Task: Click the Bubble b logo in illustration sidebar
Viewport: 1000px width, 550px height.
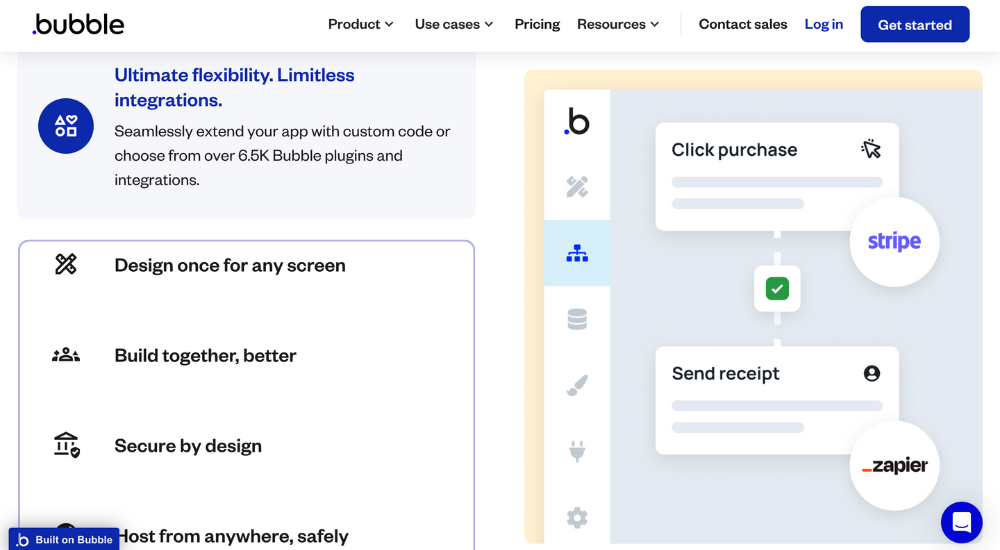Action: coord(577,121)
